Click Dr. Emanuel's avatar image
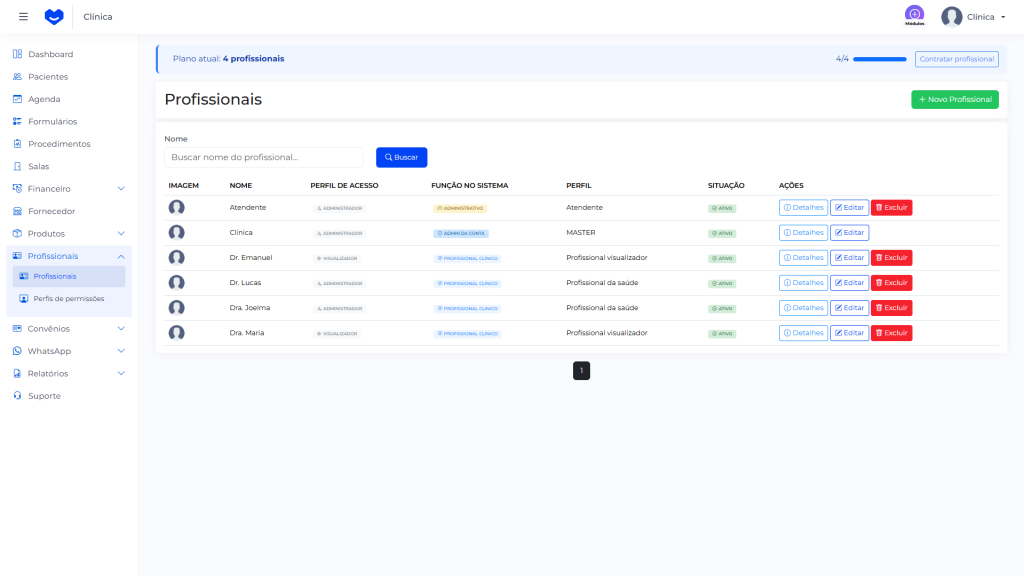Viewport: 1024px width, 576px height. click(177, 258)
